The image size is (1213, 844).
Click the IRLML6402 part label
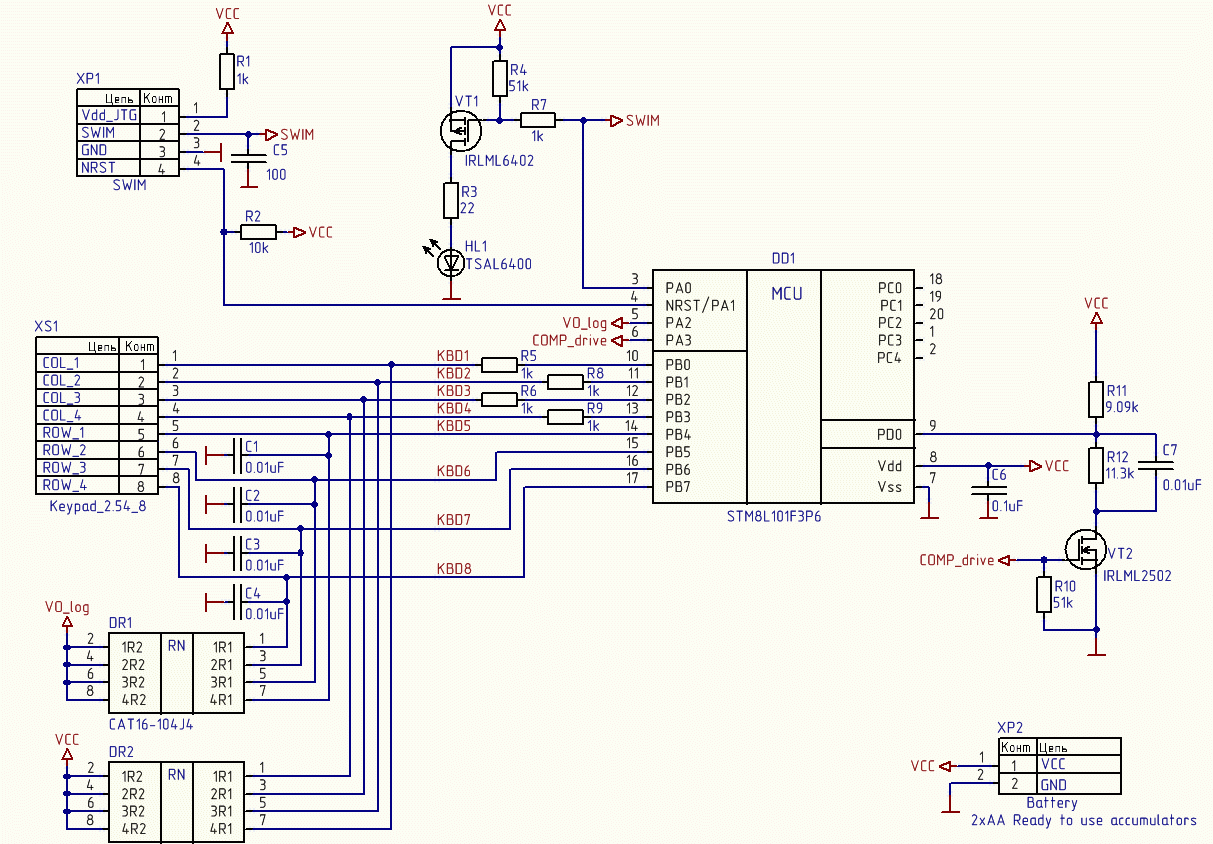(499, 160)
